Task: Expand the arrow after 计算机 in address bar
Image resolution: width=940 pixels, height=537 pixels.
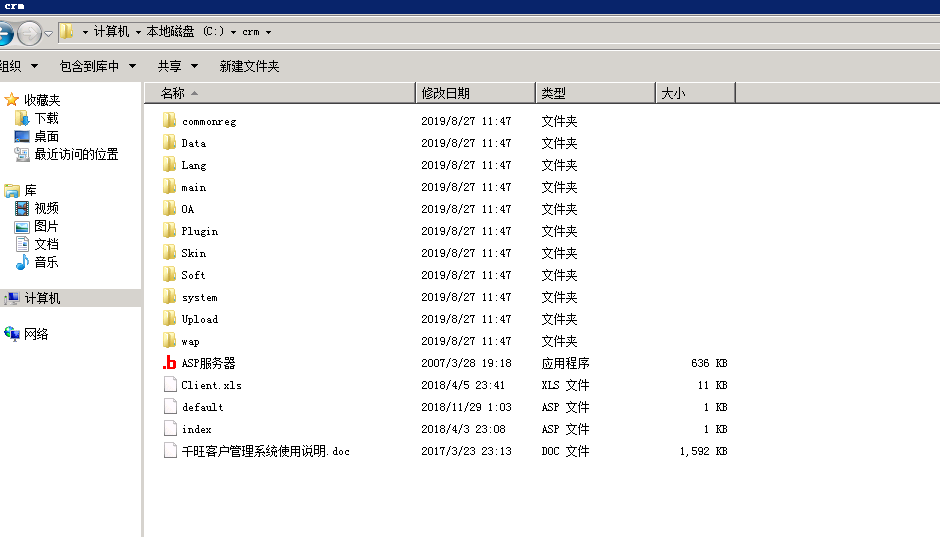Action: pyautogui.click(x=138, y=32)
